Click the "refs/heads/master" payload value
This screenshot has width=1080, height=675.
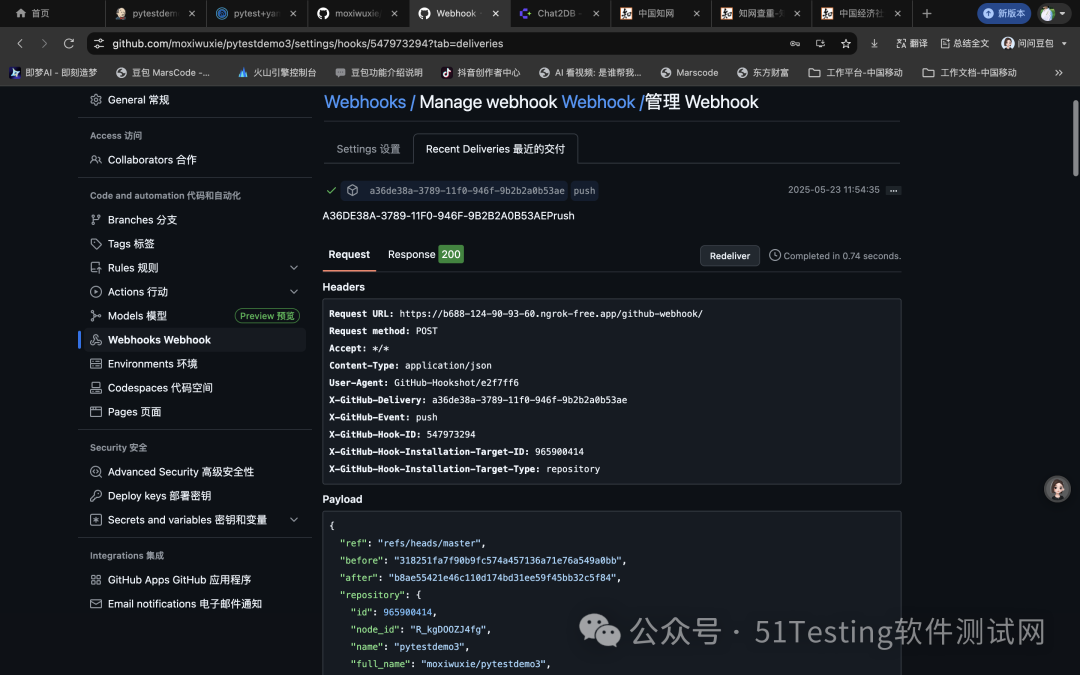428,543
